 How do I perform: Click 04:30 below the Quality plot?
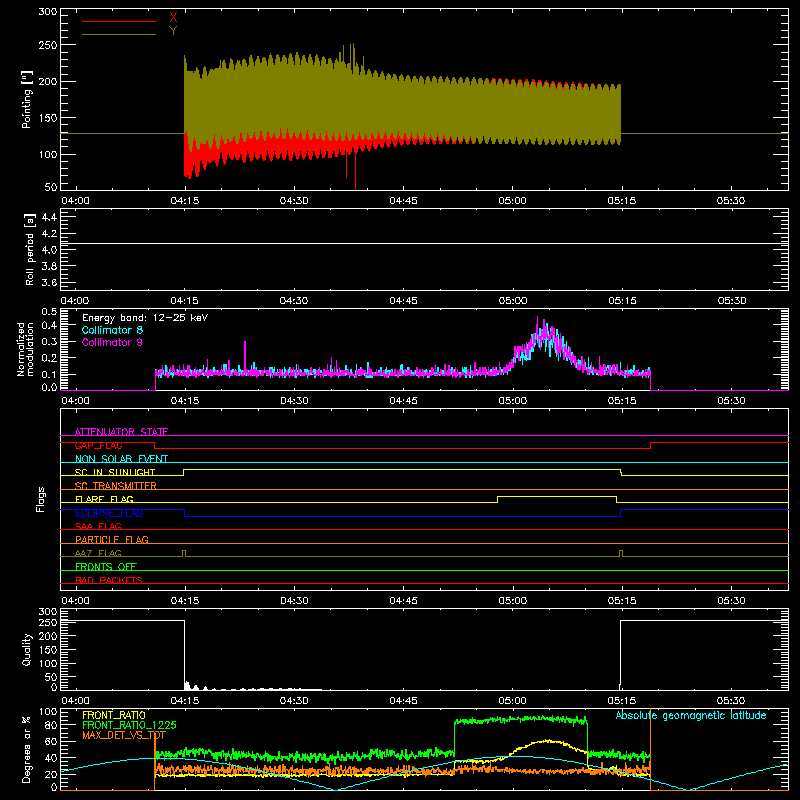(294, 701)
